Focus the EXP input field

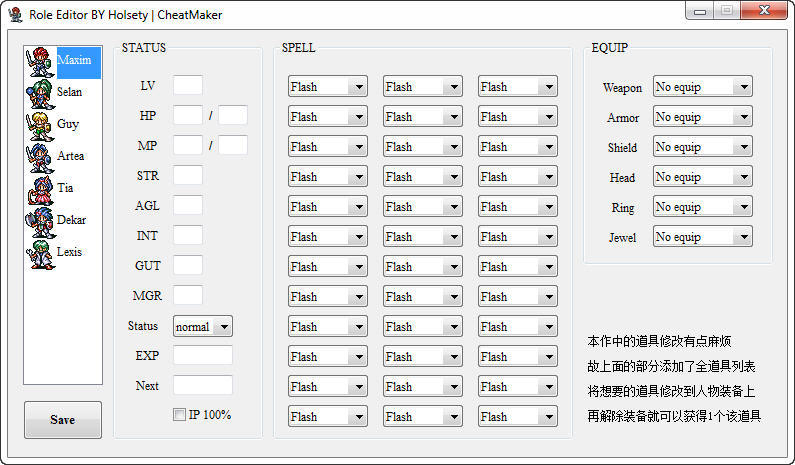point(203,356)
